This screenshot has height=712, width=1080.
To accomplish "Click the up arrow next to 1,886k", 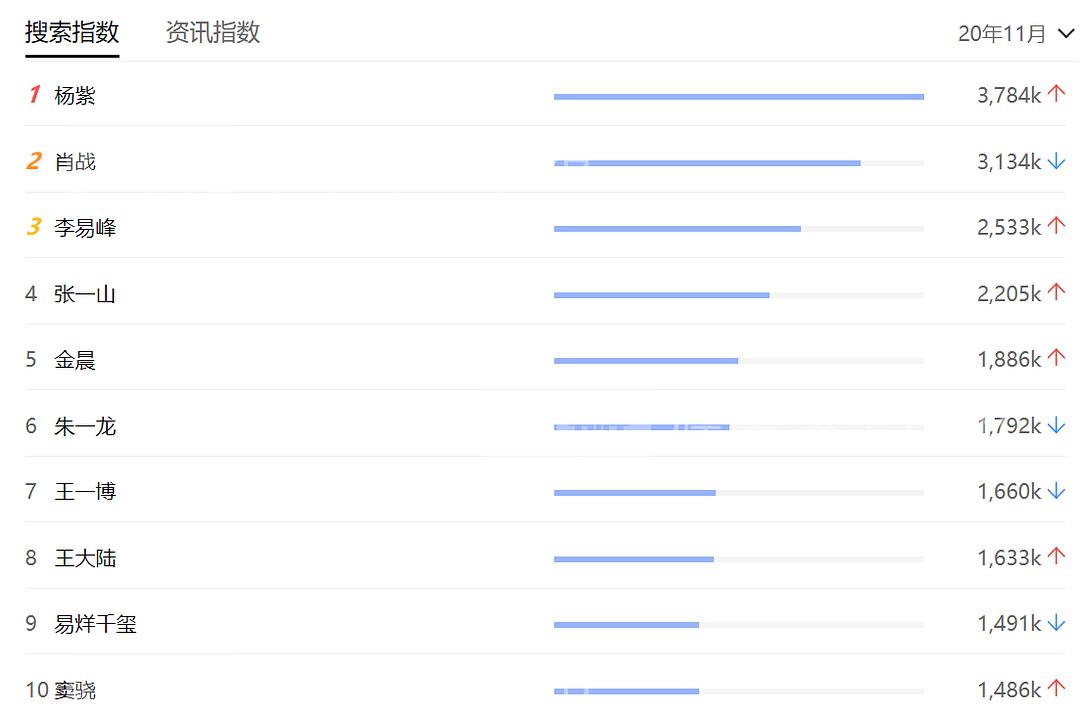I will click(x=1057, y=357).
